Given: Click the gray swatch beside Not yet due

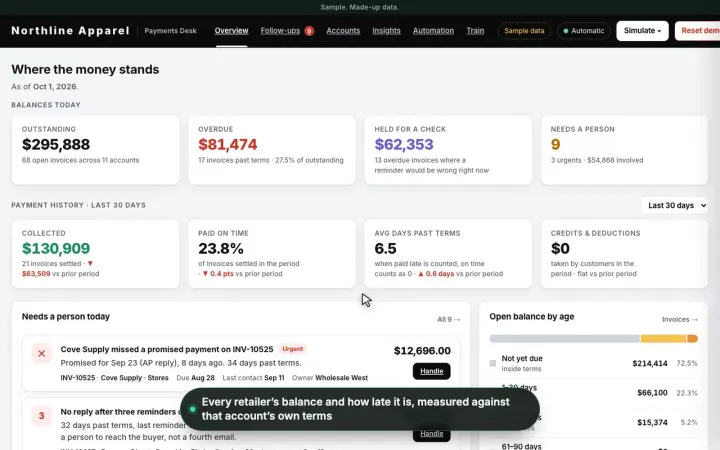Looking at the screenshot, I should coord(493,363).
